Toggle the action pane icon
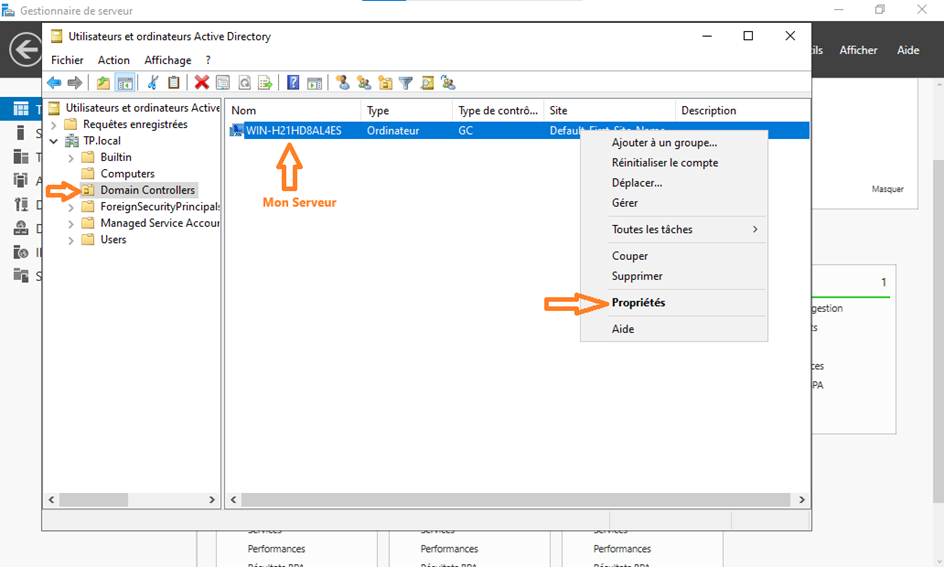Viewport: 944px width, 567px height. (314, 82)
